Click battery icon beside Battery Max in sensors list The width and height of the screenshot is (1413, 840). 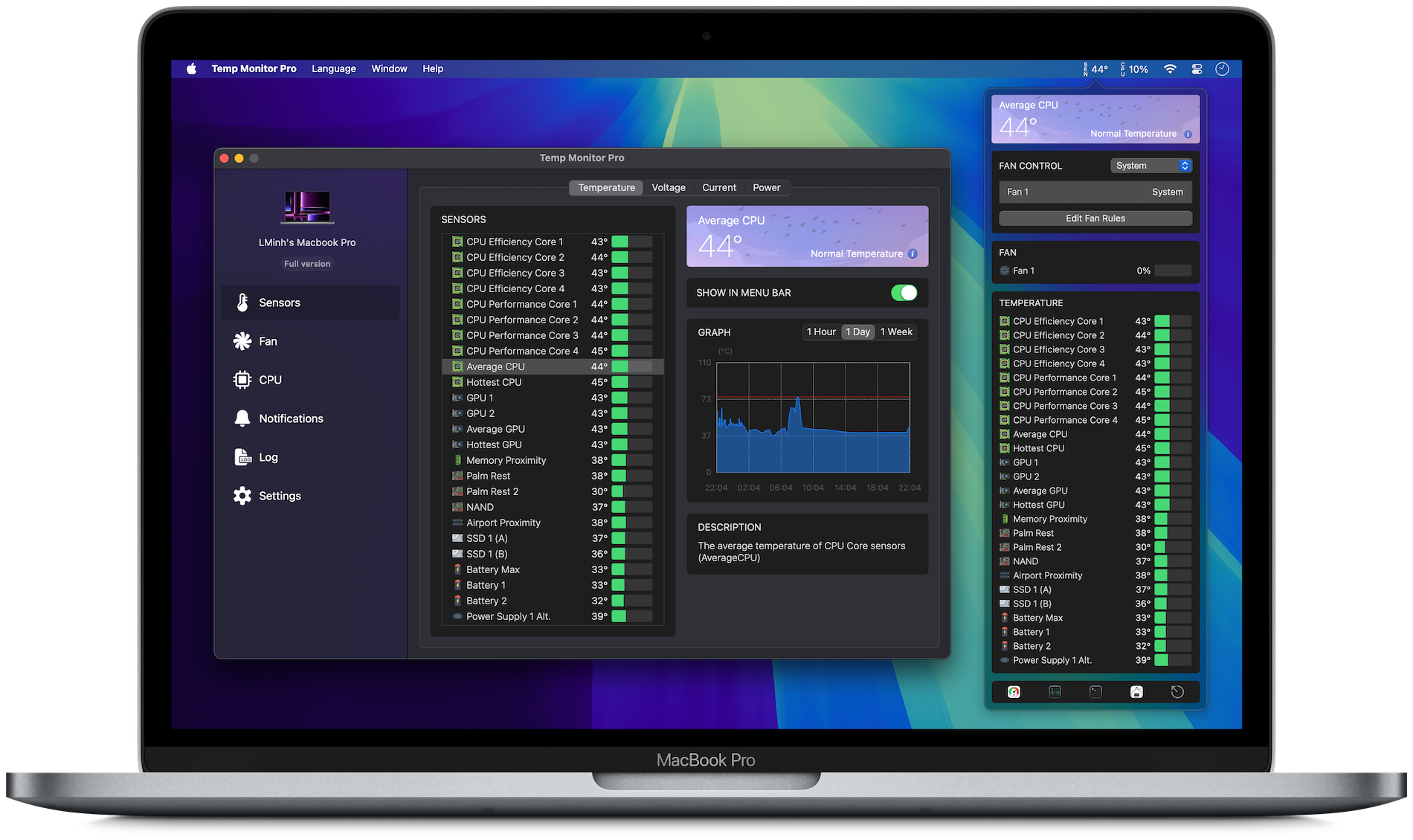[457, 569]
